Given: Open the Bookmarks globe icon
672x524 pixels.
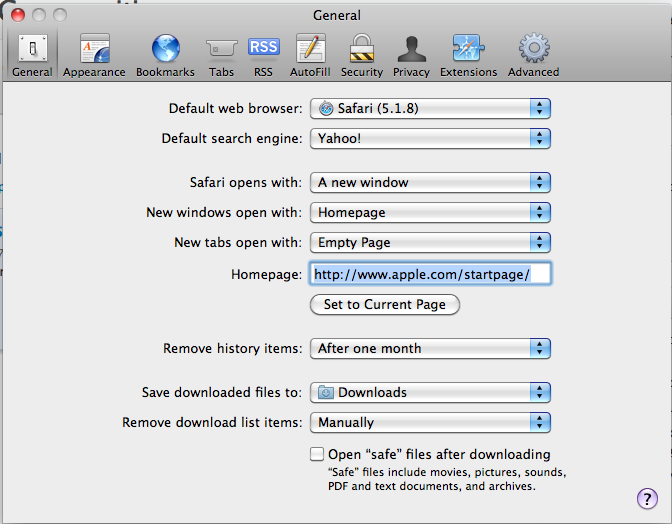Looking at the screenshot, I should pos(165,48).
